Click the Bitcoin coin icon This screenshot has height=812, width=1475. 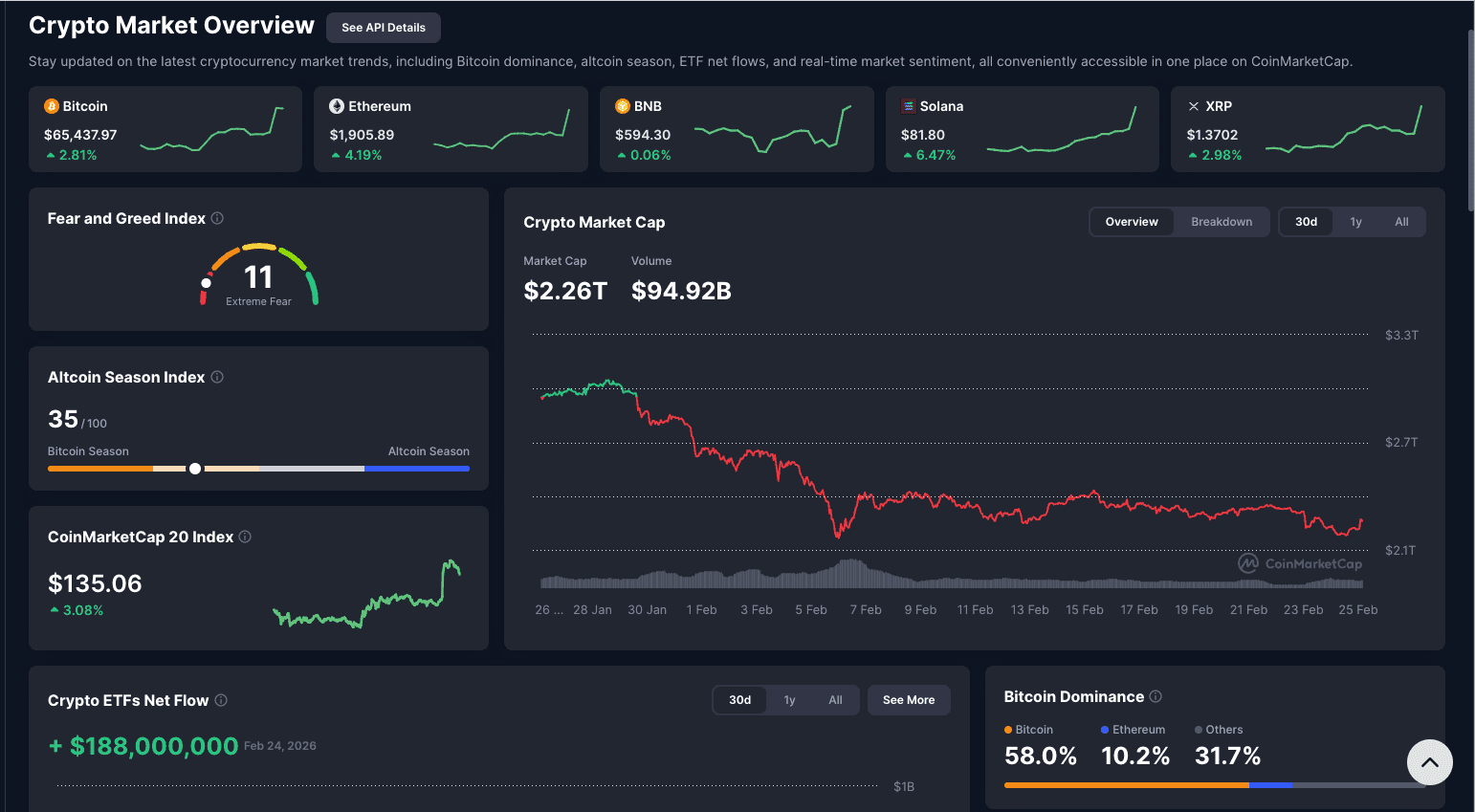pyautogui.click(x=52, y=106)
